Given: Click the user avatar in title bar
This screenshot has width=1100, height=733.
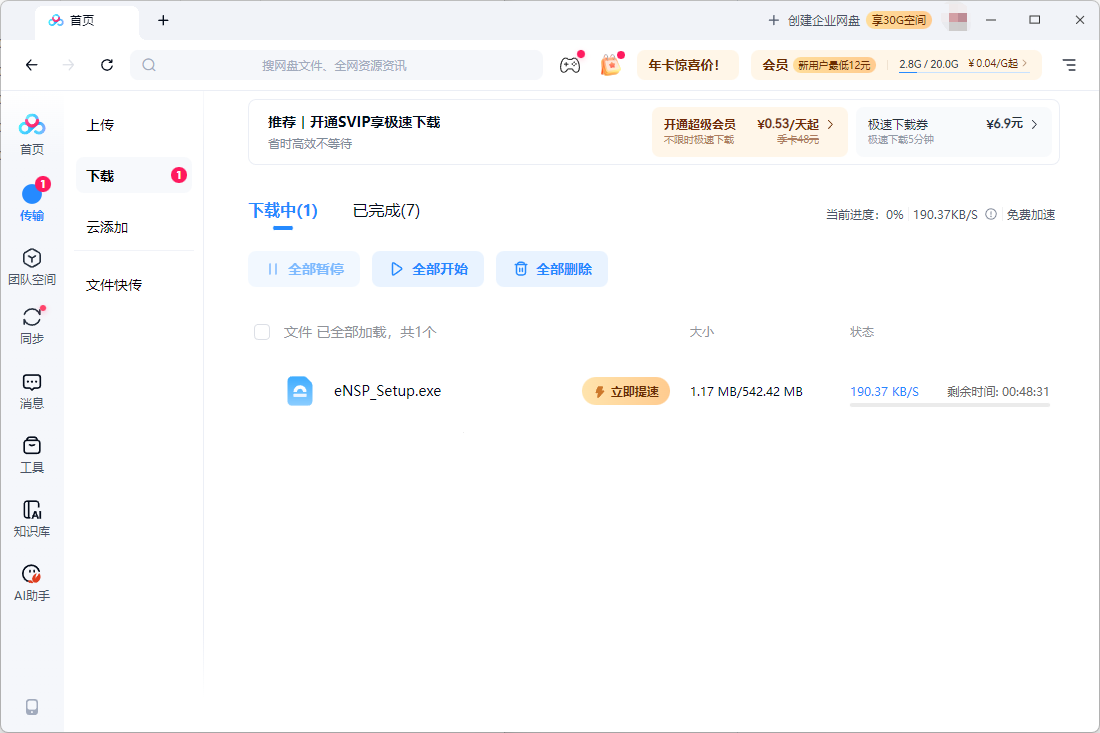Looking at the screenshot, I should pos(958,20).
